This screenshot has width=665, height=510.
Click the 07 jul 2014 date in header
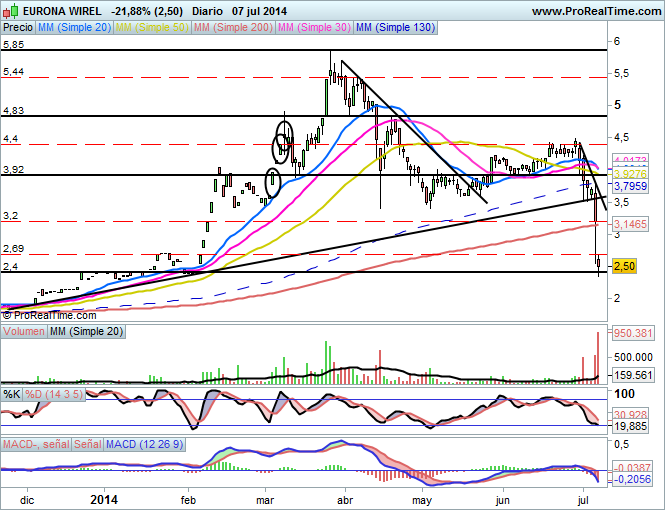(259, 11)
